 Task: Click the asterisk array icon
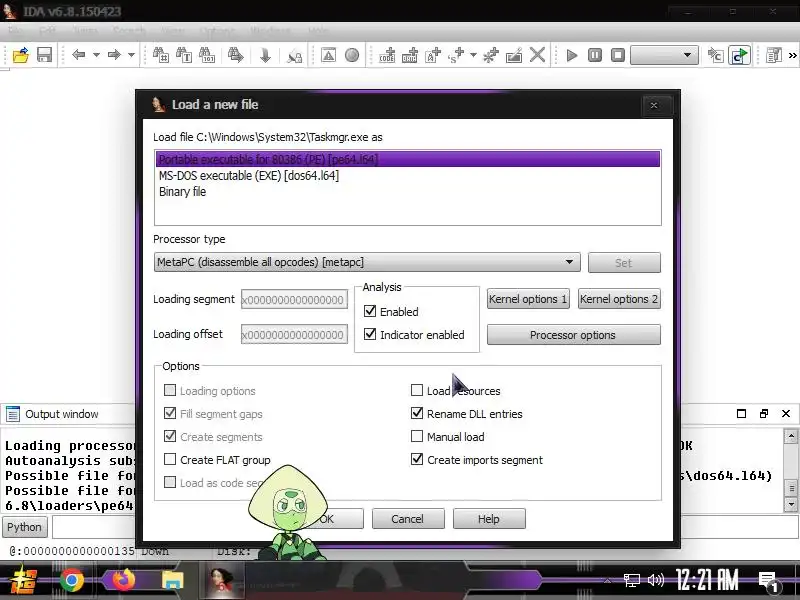tap(491, 55)
